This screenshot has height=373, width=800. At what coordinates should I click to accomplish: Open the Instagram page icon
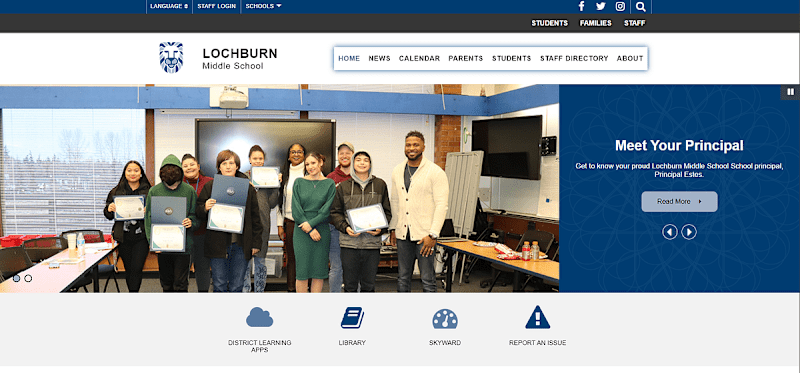(x=620, y=6)
